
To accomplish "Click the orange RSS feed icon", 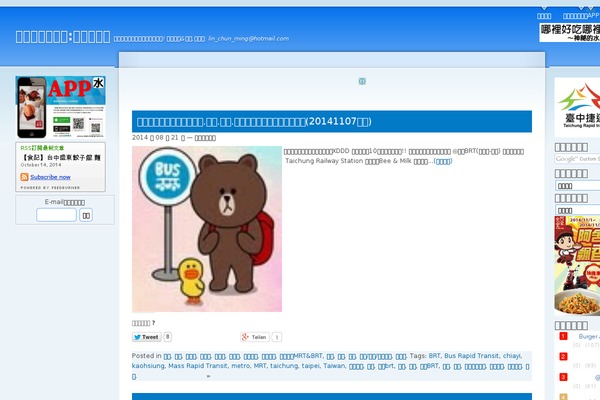I will tap(24, 177).
